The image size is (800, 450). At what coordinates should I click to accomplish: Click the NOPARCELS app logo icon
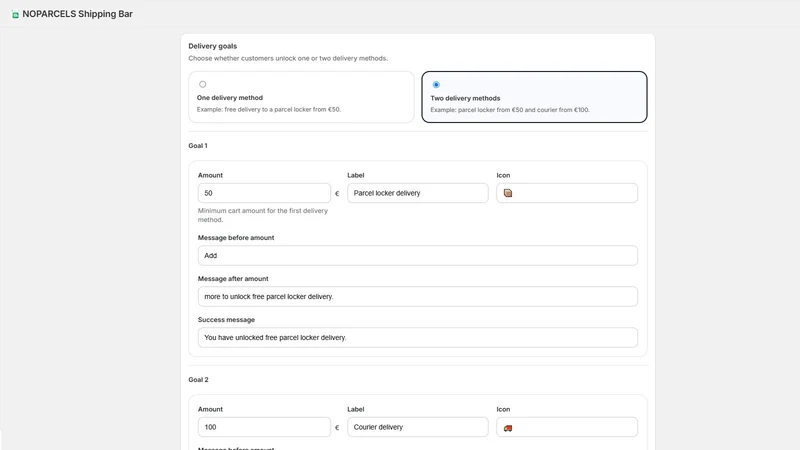pyautogui.click(x=15, y=14)
